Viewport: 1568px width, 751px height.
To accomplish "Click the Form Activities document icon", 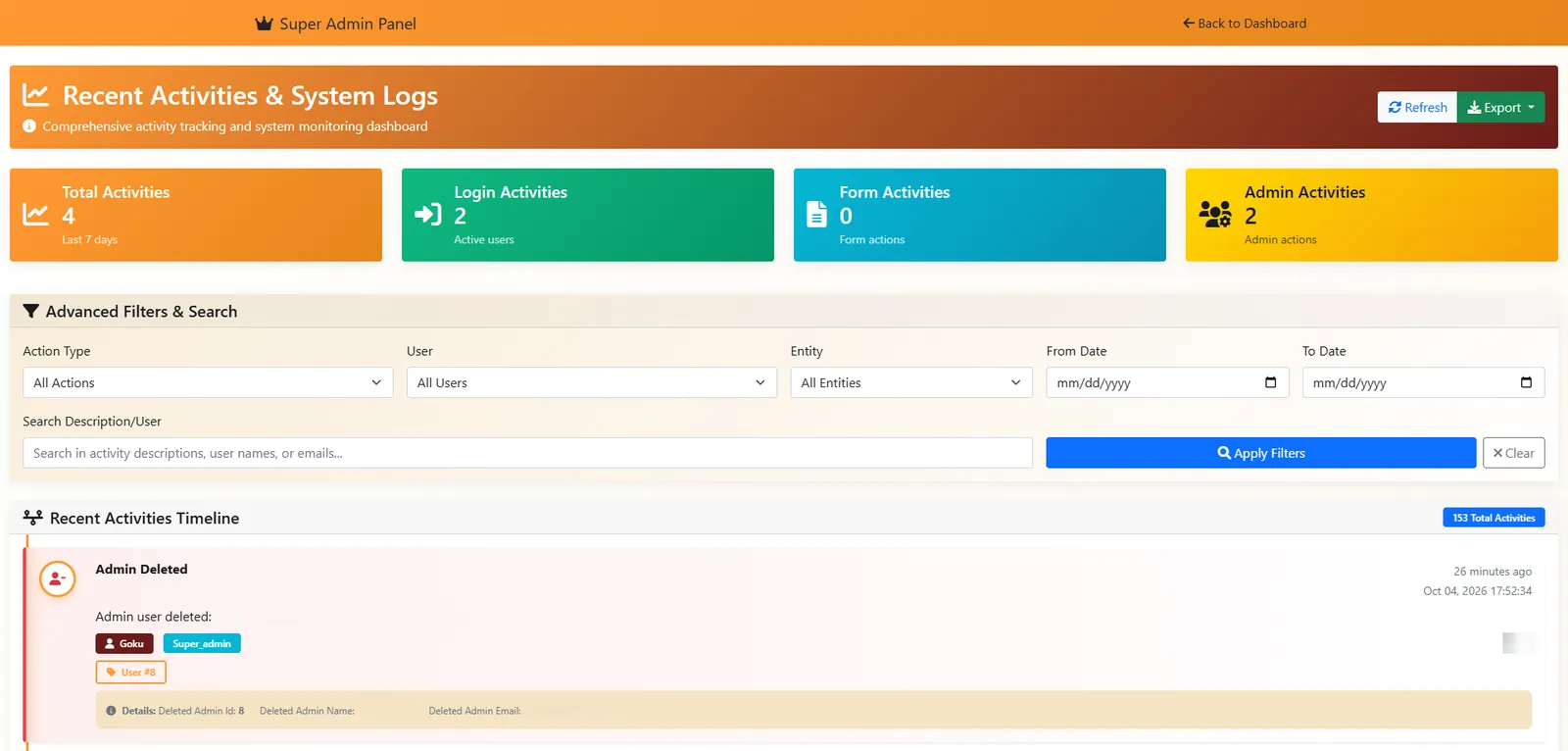I will pos(816,215).
